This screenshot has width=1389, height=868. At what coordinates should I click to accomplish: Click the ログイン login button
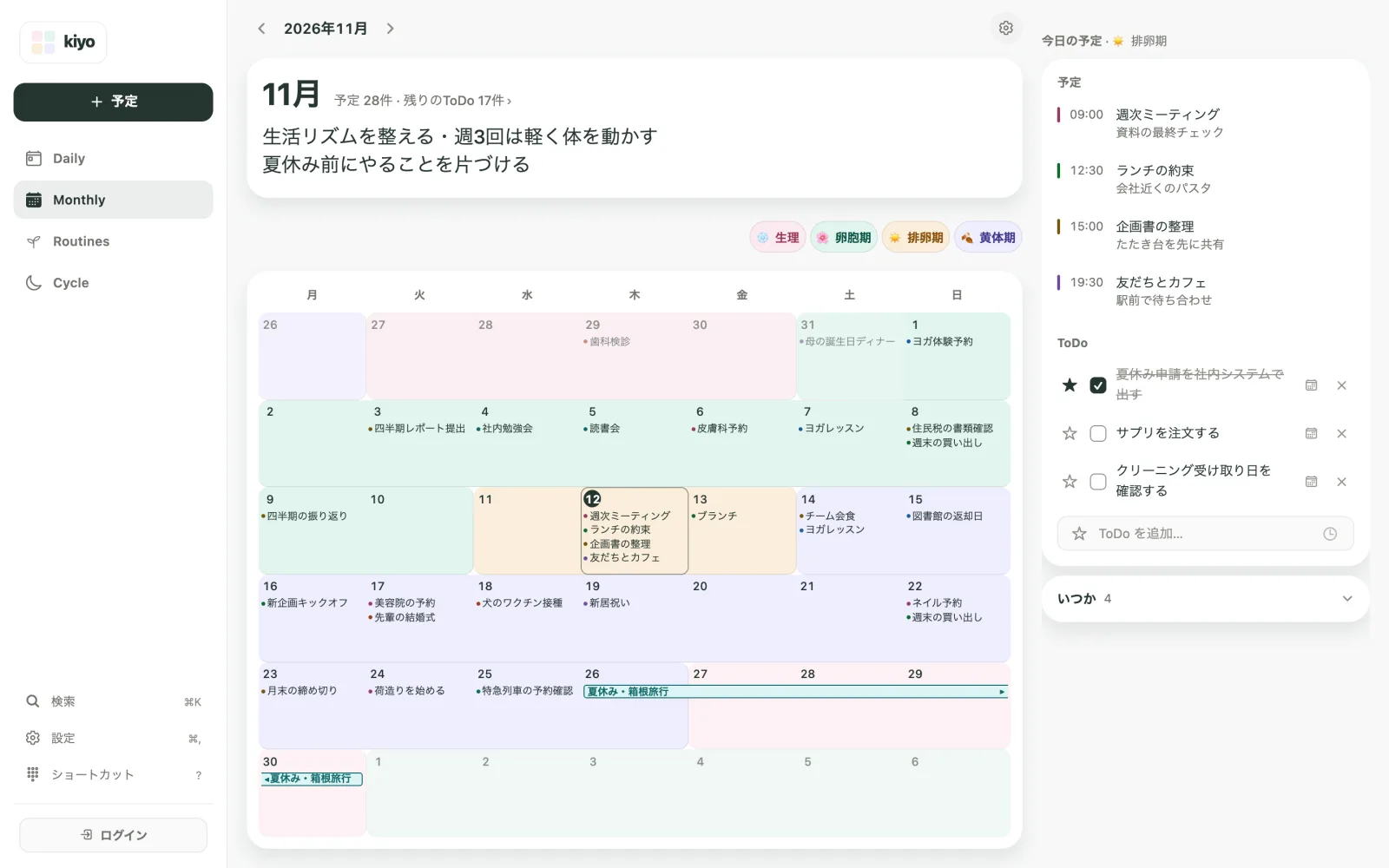click(113, 835)
